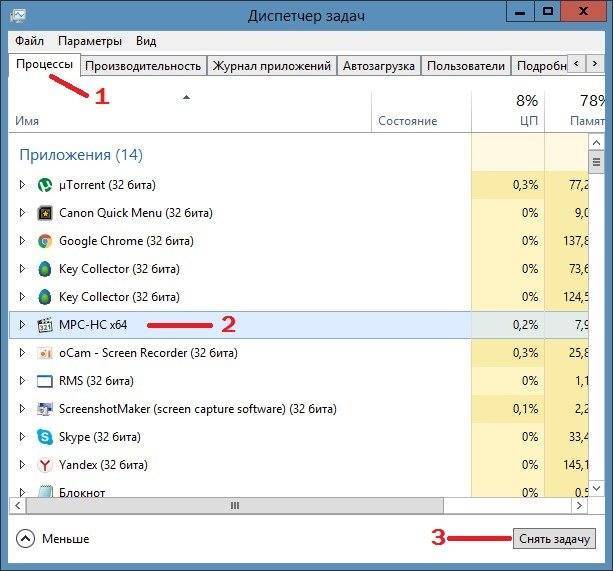This screenshot has height=571, width=613.
Task: Expand the ScreenshotMaker entry
Action: pyautogui.click(x=22, y=408)
